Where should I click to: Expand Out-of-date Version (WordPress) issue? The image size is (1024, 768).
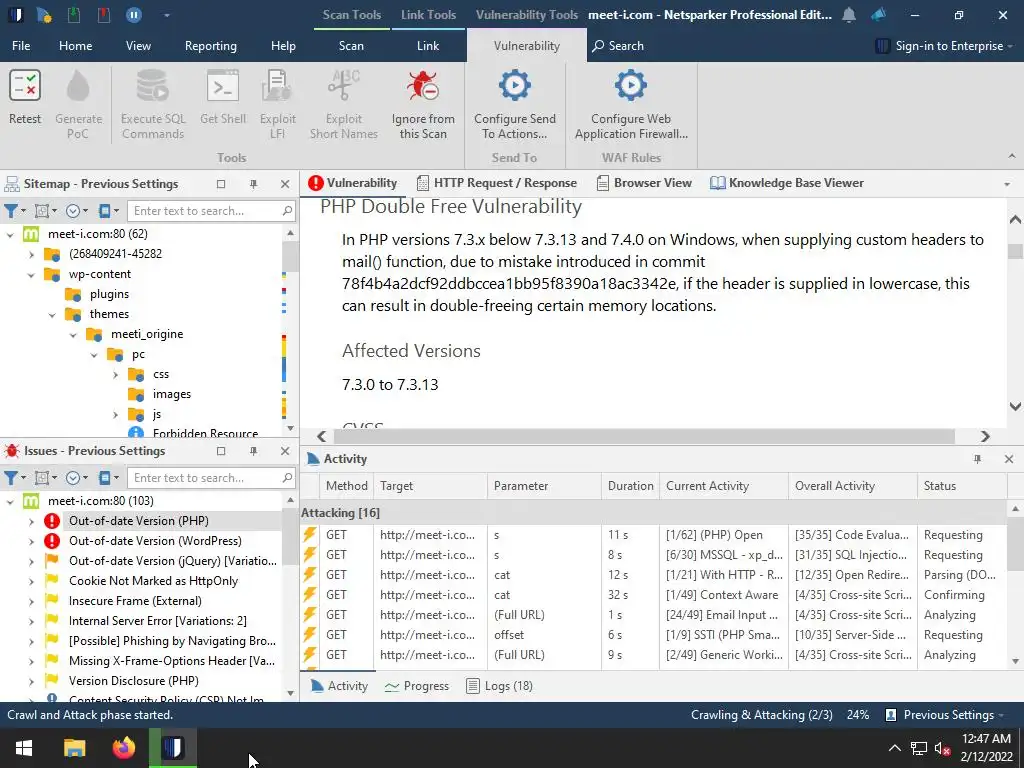pos(31,541)
